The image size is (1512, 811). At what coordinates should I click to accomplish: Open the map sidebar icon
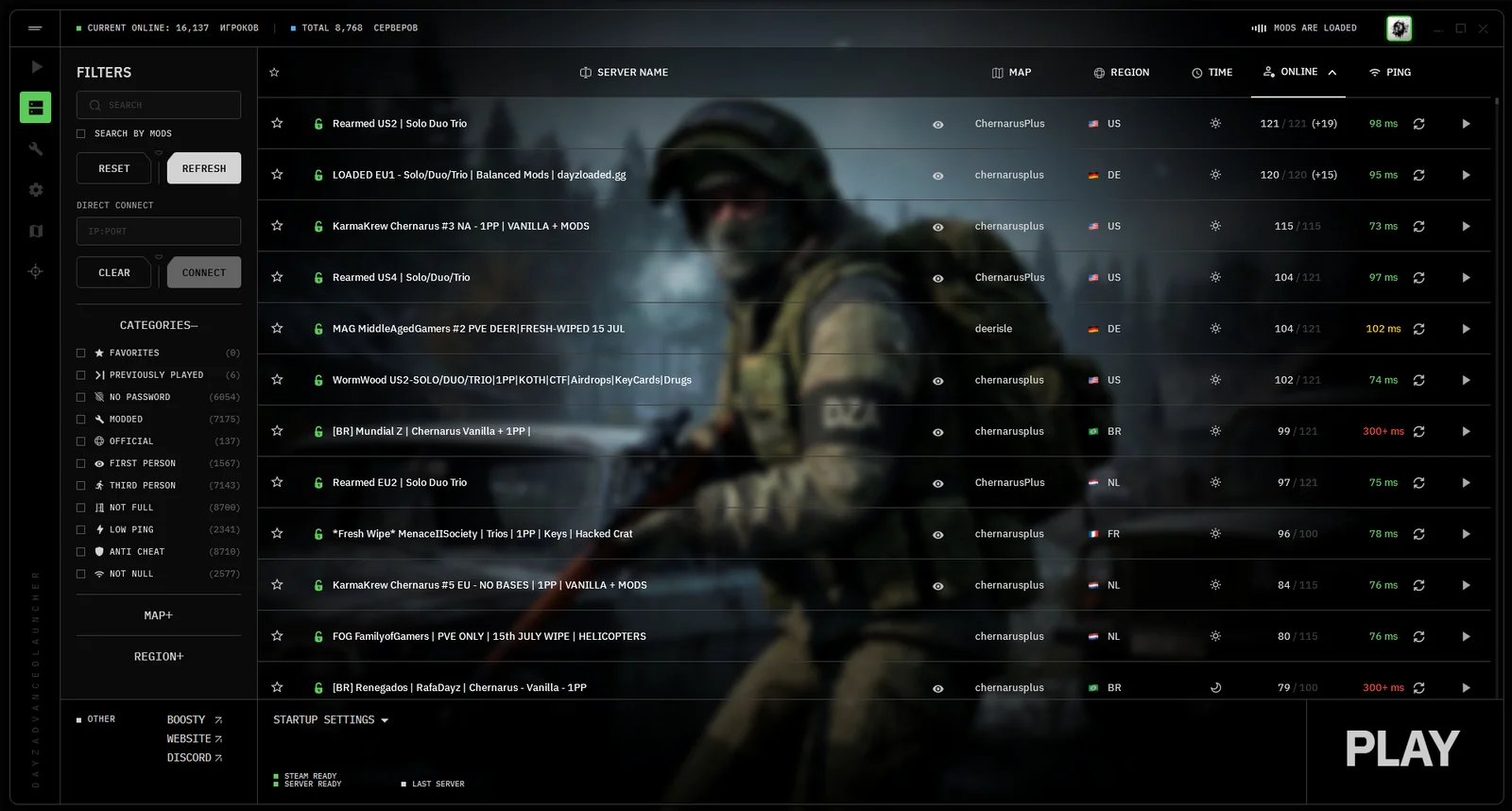[x=36, y=231]
